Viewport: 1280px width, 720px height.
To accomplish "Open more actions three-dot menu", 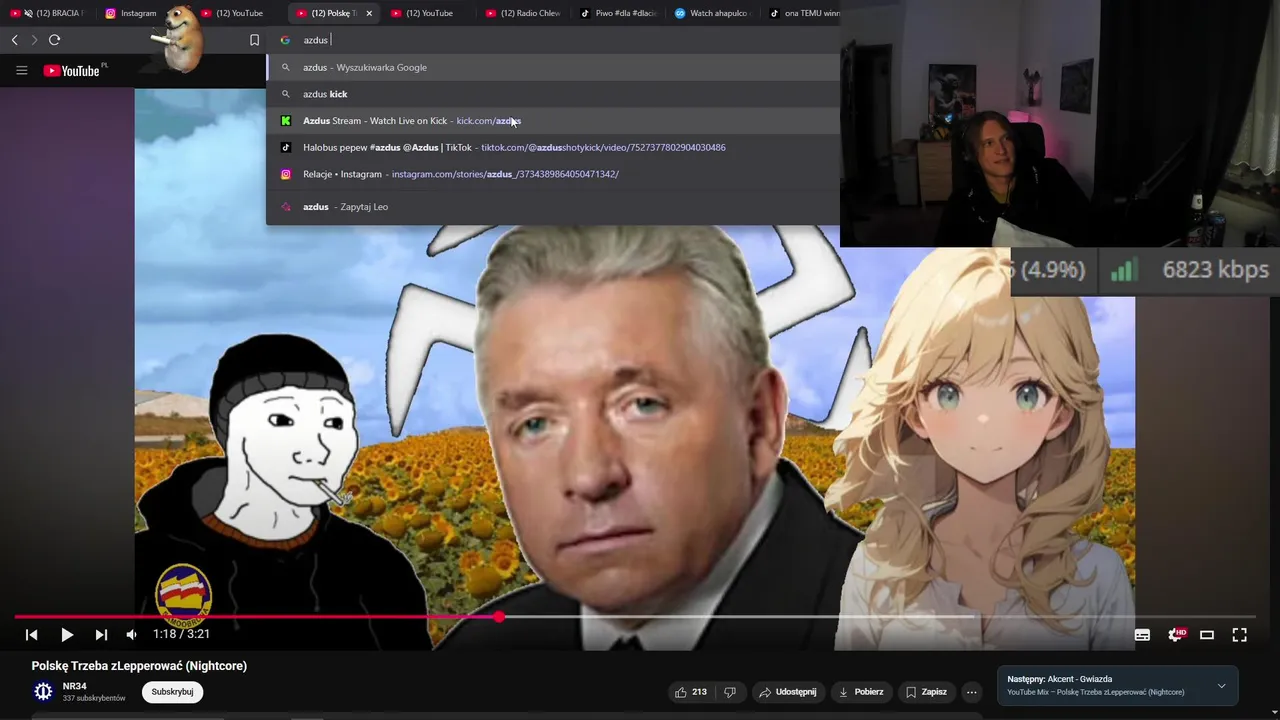I will pyautogui.click(x=971, y=692).
